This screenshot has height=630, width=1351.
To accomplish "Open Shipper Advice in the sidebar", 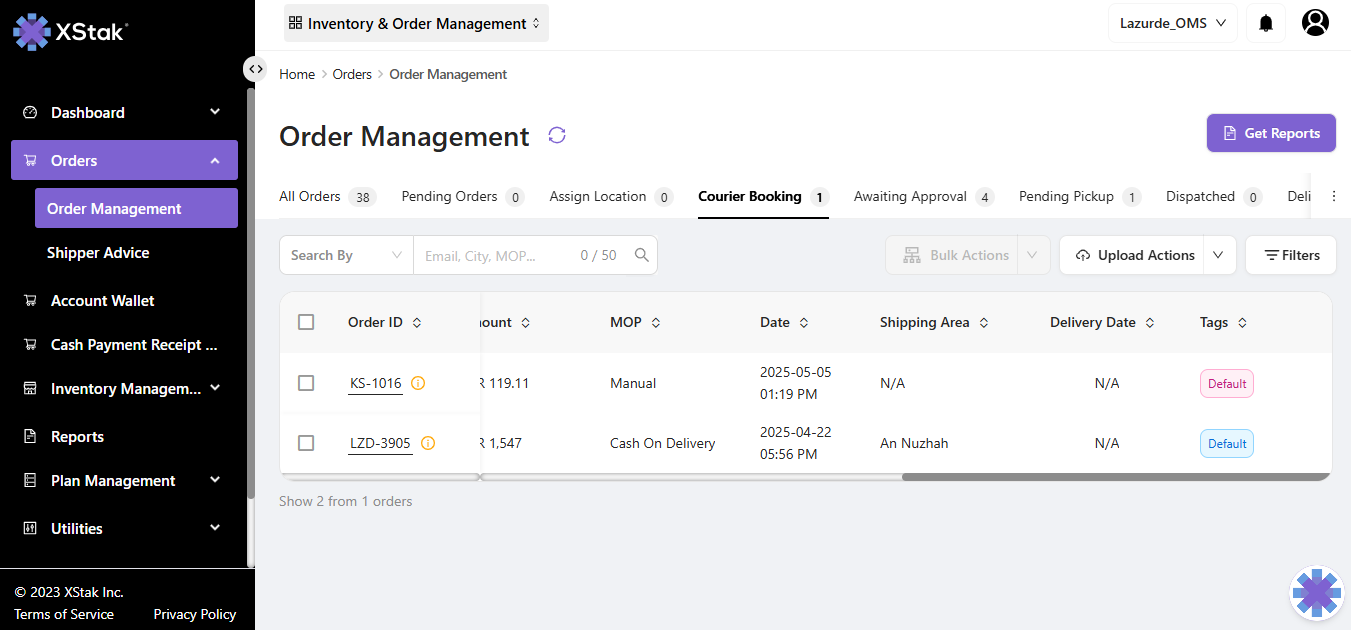I will pyautogui.click(x=98, y=253).
